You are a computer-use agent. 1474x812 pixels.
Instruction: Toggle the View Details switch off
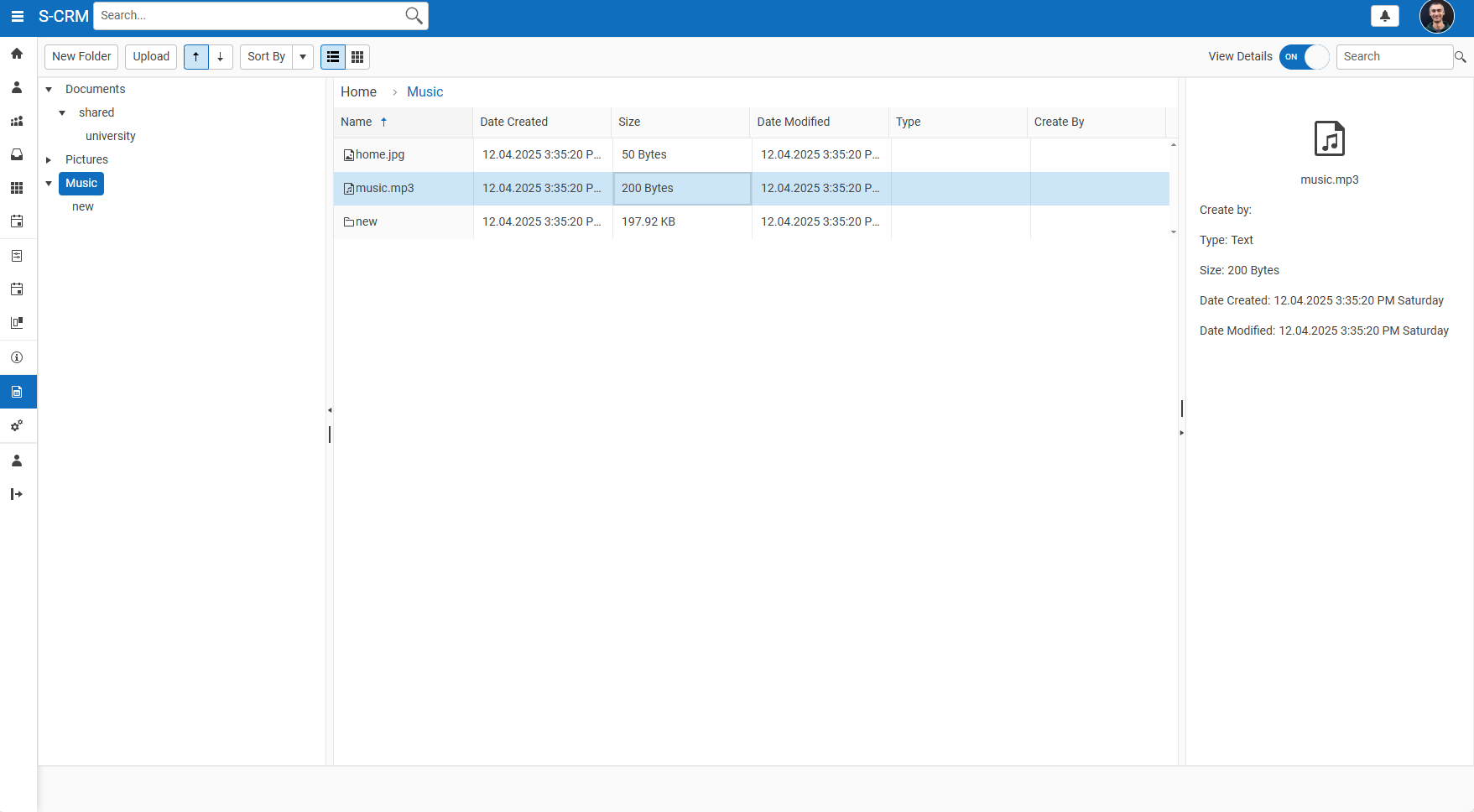click(x=1305, y=56)
